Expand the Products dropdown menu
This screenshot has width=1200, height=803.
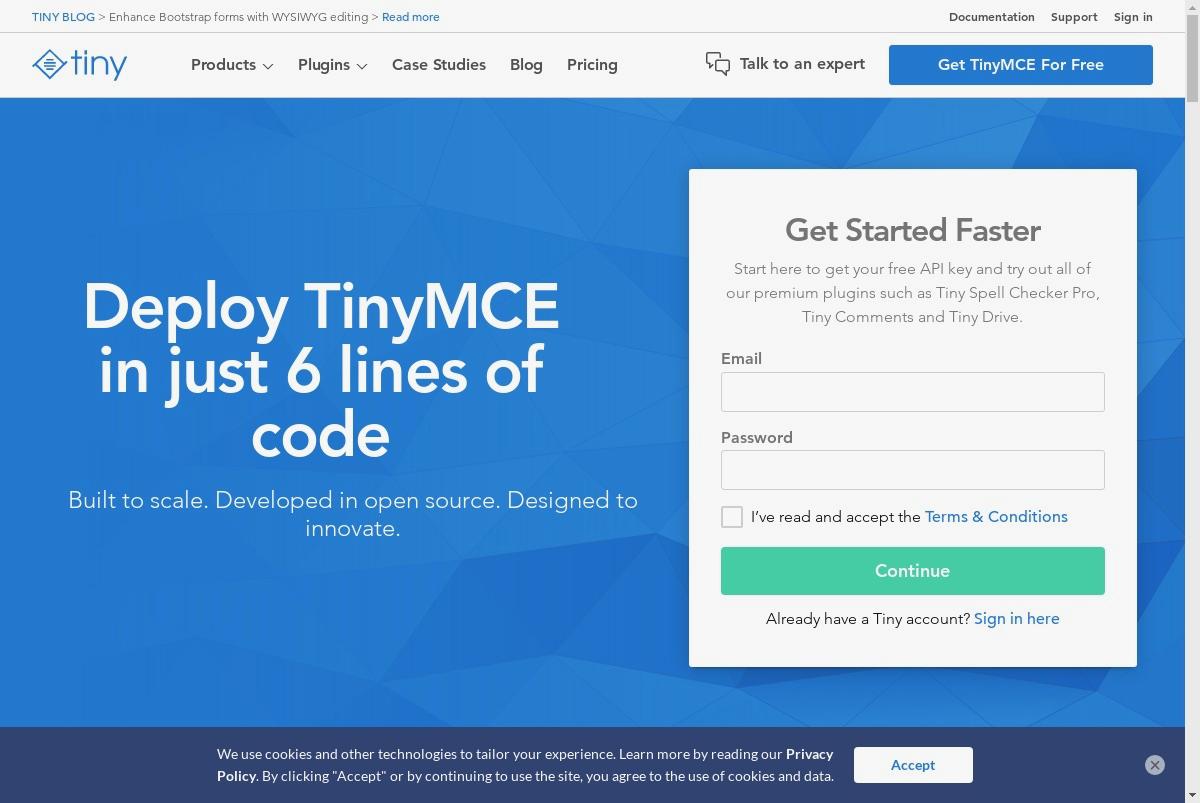tap(232, 65)
